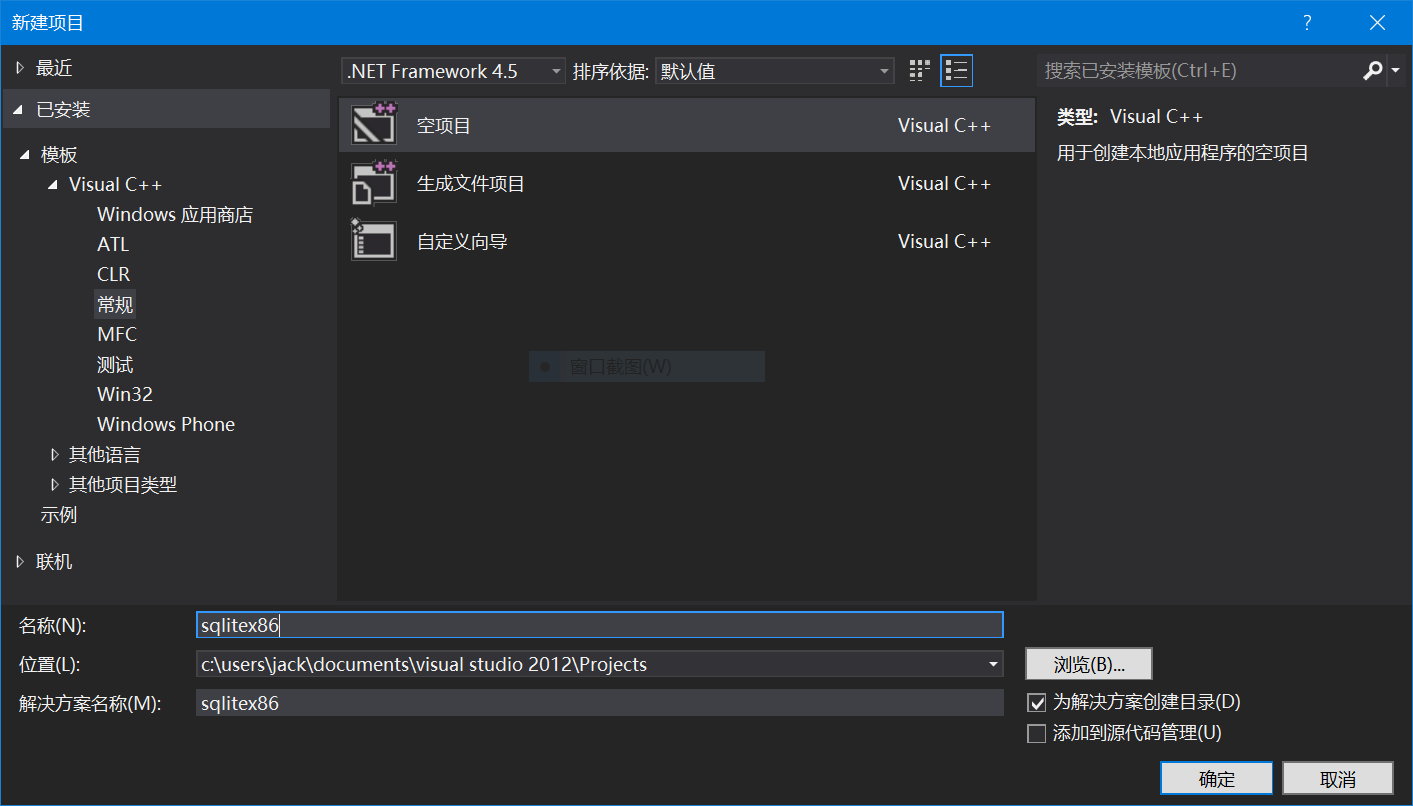The width and height of the screenshot is (1413, 806).
Task: Open the .NET Framework 4.5 dropdown
Action: click(x=454, y=71)
